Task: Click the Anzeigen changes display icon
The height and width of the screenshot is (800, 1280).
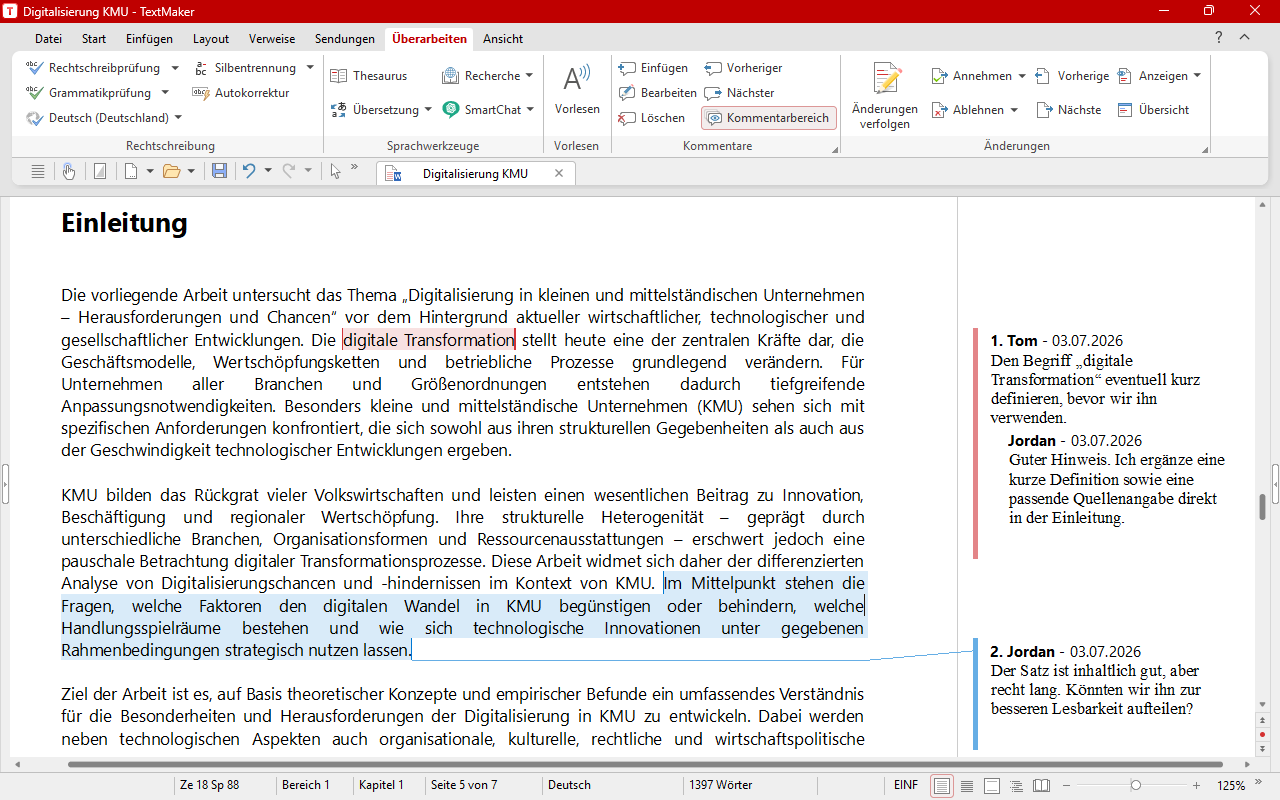Action: click(1125, 76)
